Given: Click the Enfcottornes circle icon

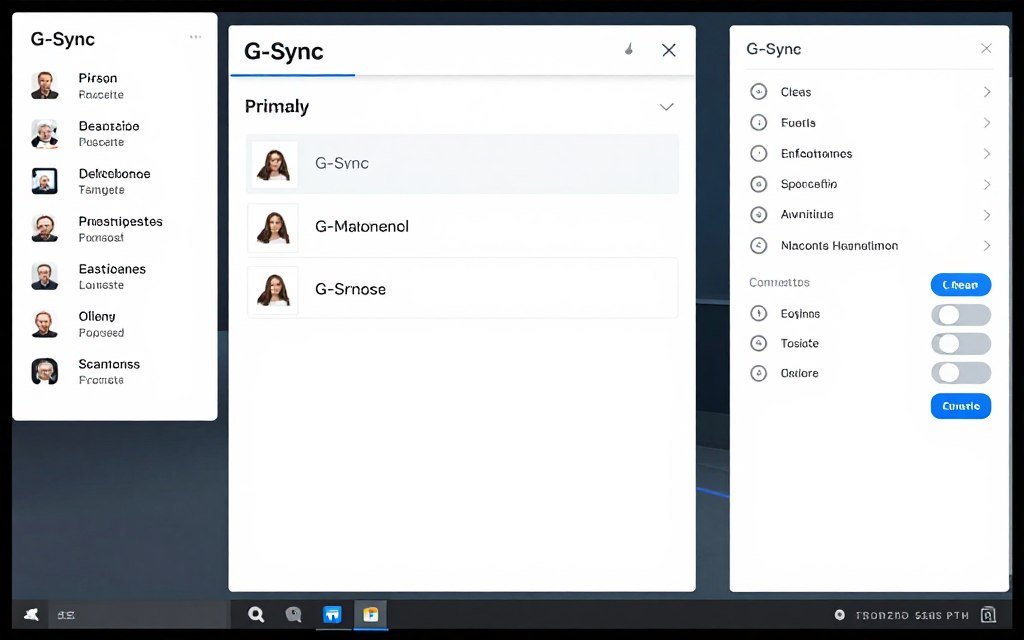Looking at the screenshot, I should [x=760, y=153].
